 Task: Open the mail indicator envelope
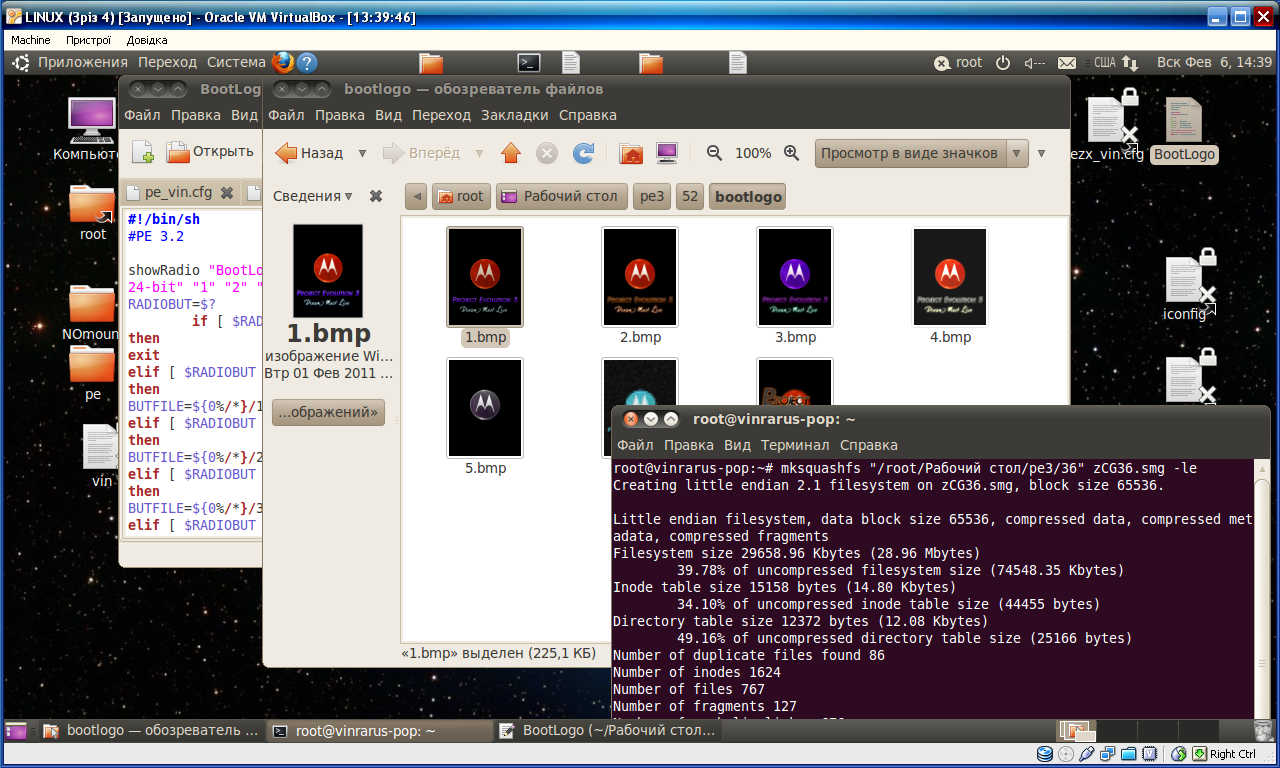1067,62
